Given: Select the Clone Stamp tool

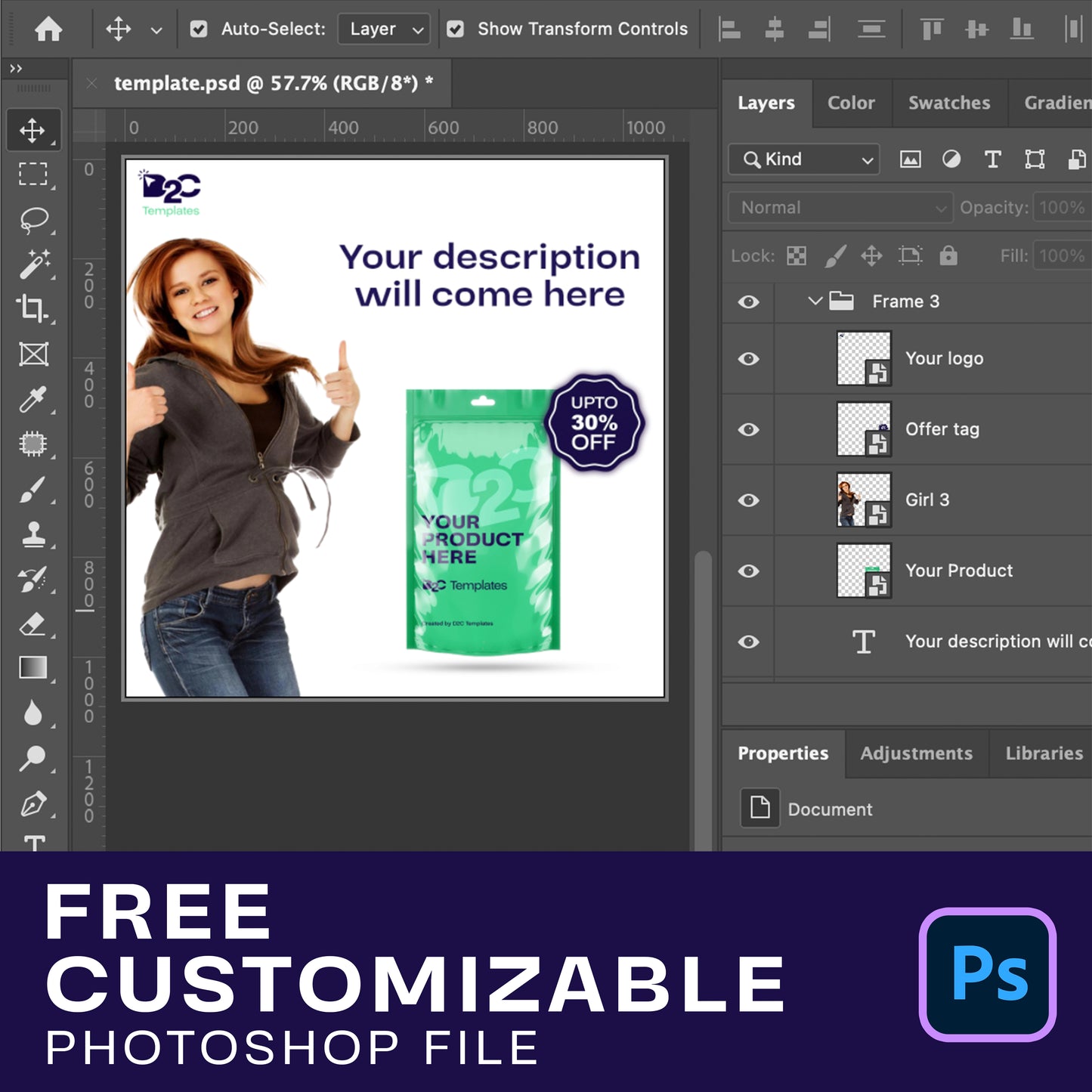Looking at the screenshot, I should [32, 535].
